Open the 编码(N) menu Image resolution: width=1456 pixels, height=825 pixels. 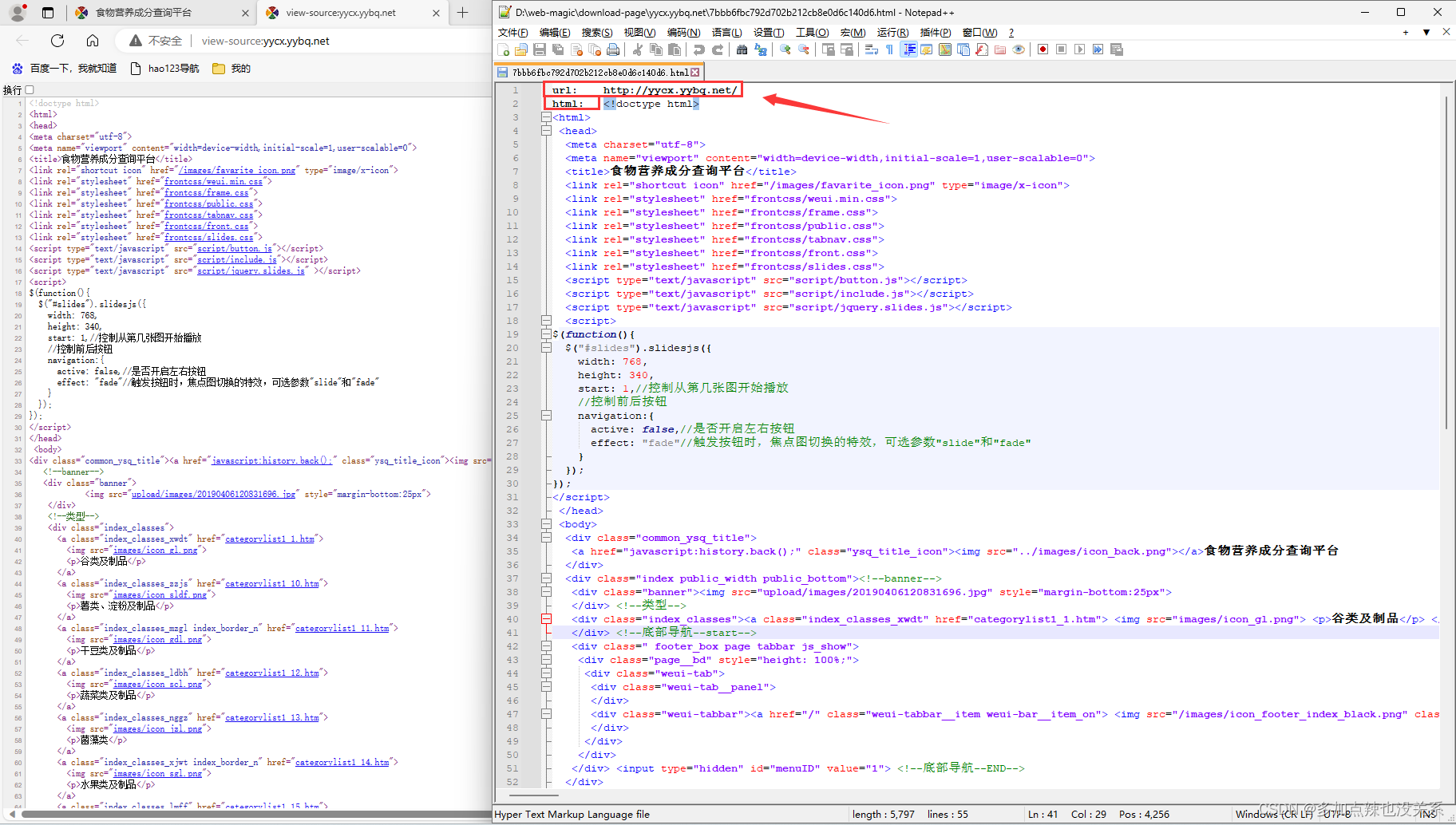coord(683,33)
